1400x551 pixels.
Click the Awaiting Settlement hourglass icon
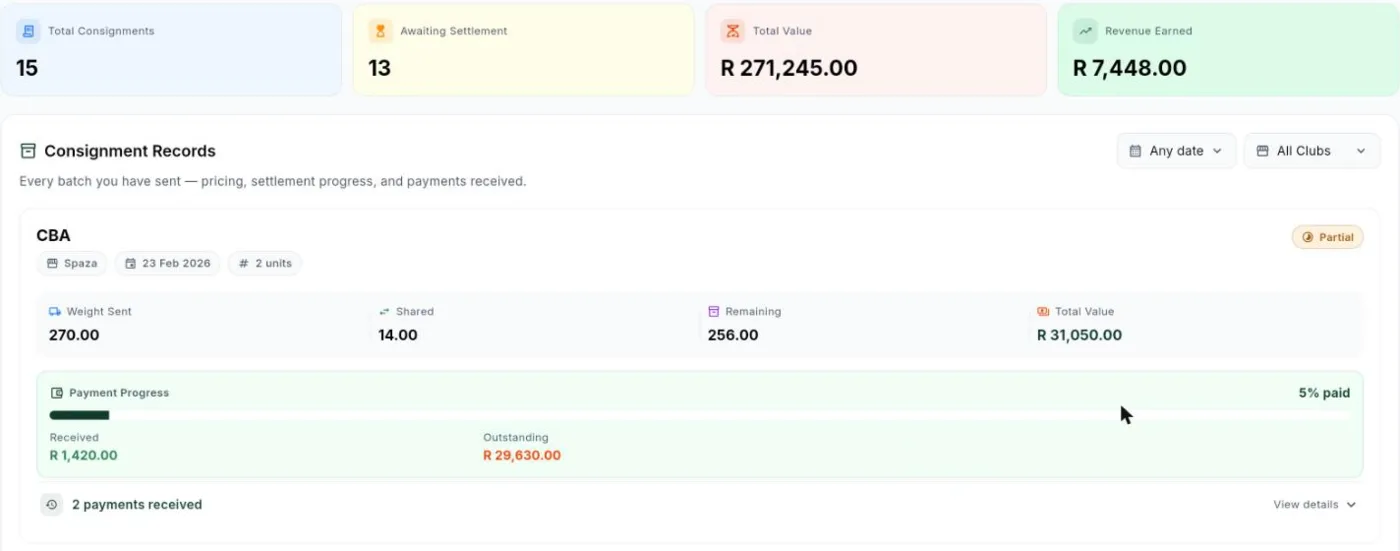380,31
